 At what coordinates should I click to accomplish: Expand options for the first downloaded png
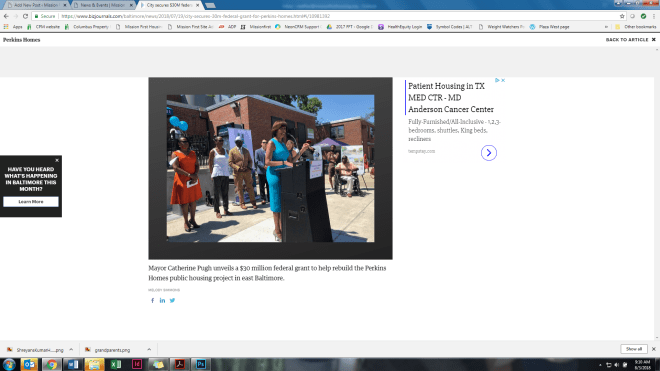point(71,350)
